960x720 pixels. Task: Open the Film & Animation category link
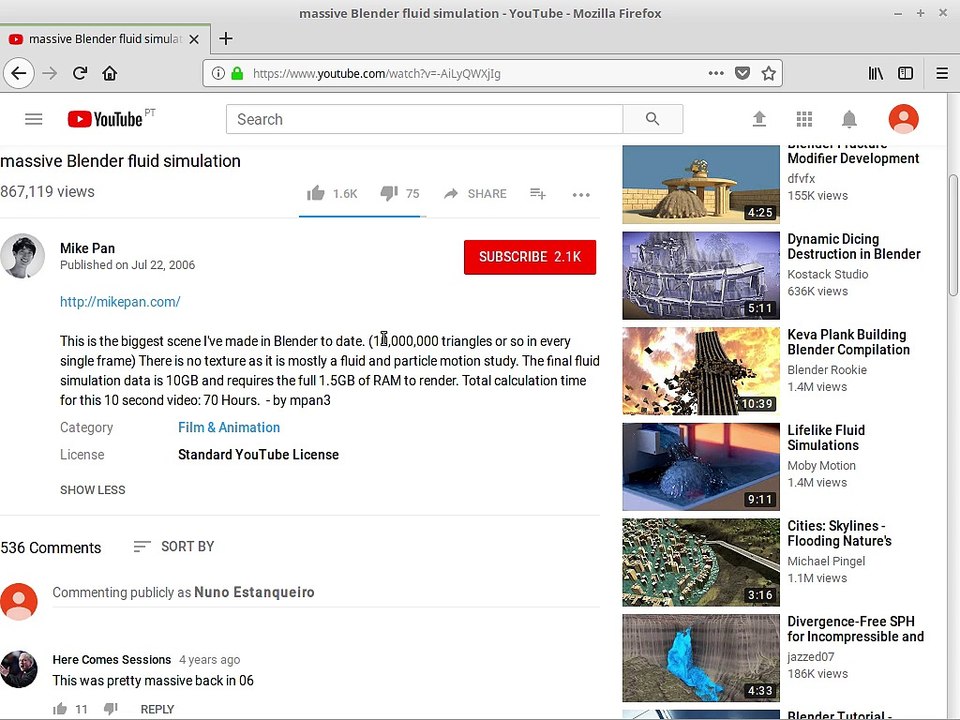(x=229, y=427)
